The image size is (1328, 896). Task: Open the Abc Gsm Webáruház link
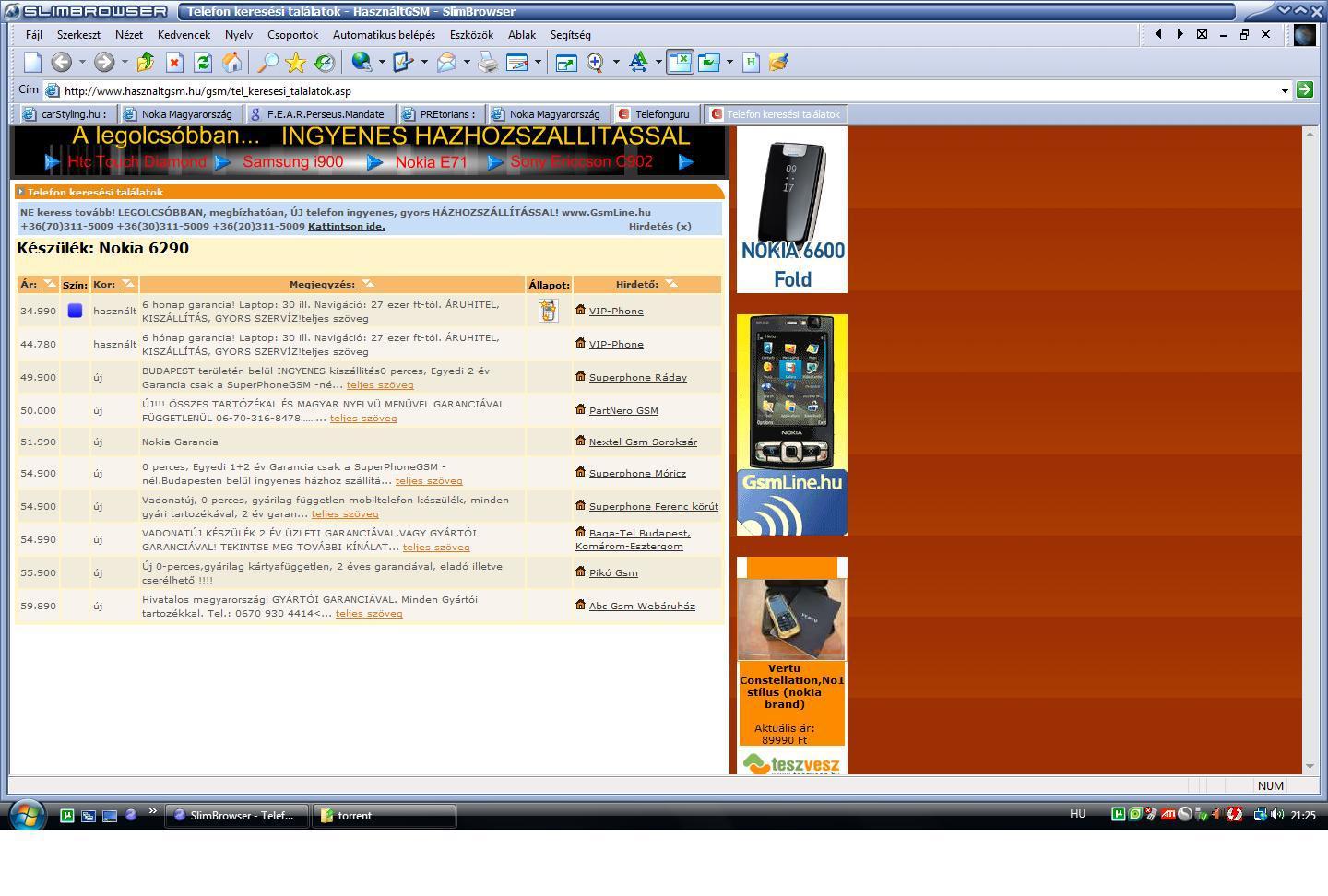click(x=642, y=606)
